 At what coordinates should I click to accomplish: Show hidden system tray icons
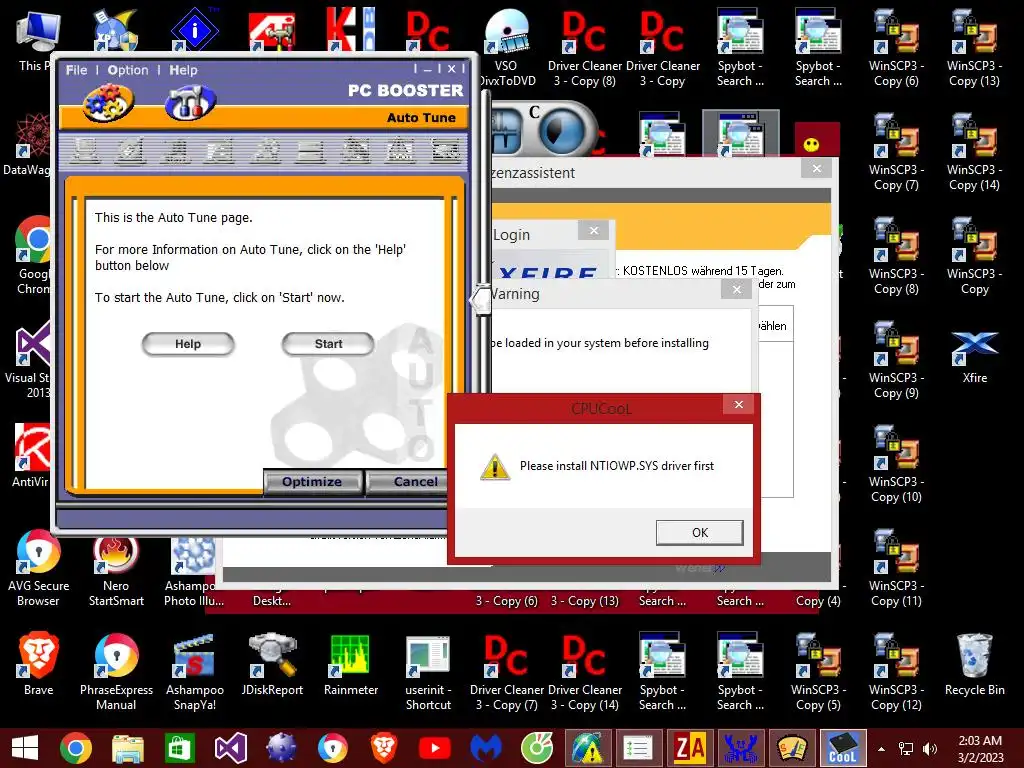(x=881, y=749)
